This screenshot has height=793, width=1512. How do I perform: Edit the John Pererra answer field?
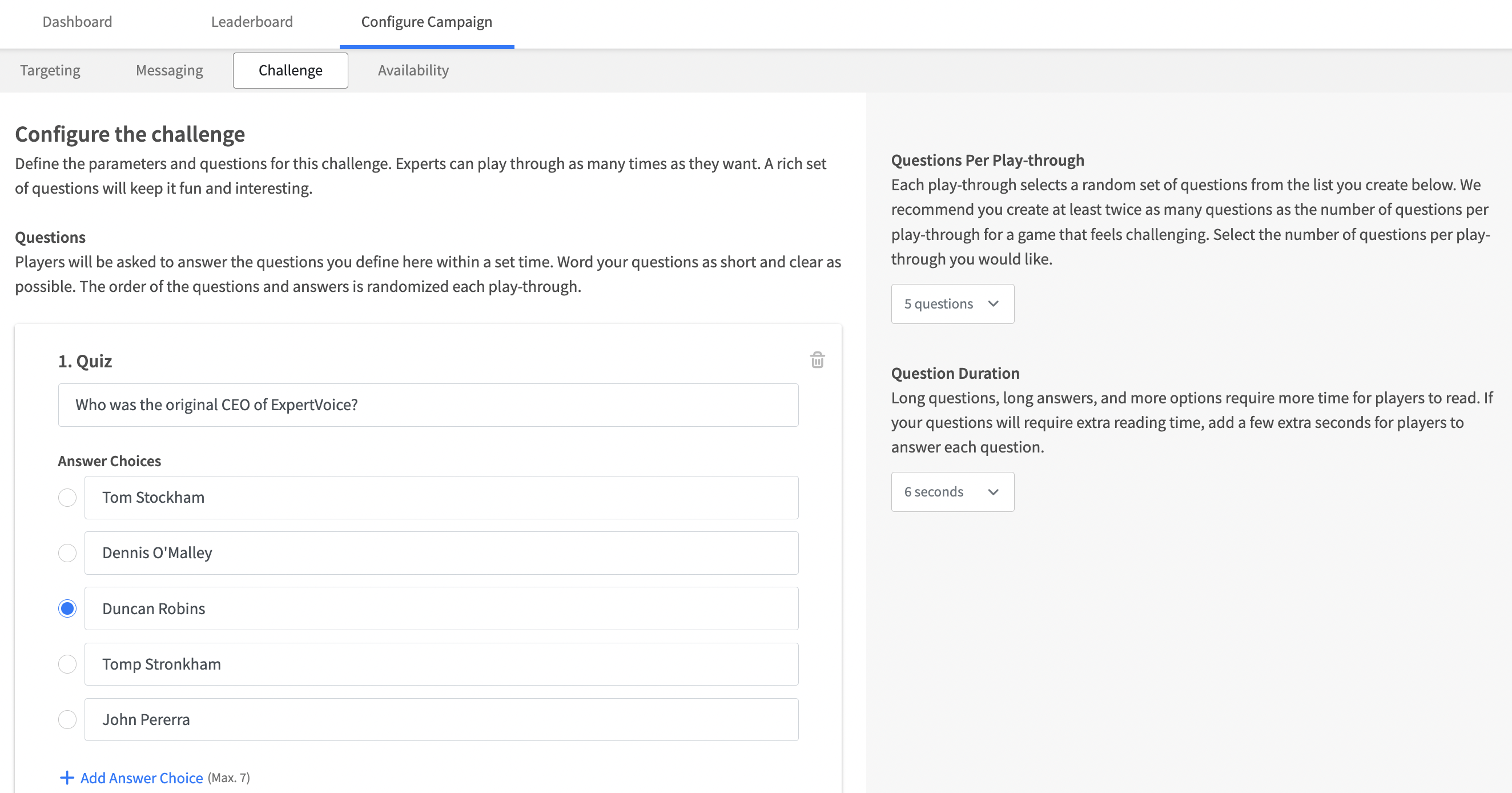click(441, 719)
